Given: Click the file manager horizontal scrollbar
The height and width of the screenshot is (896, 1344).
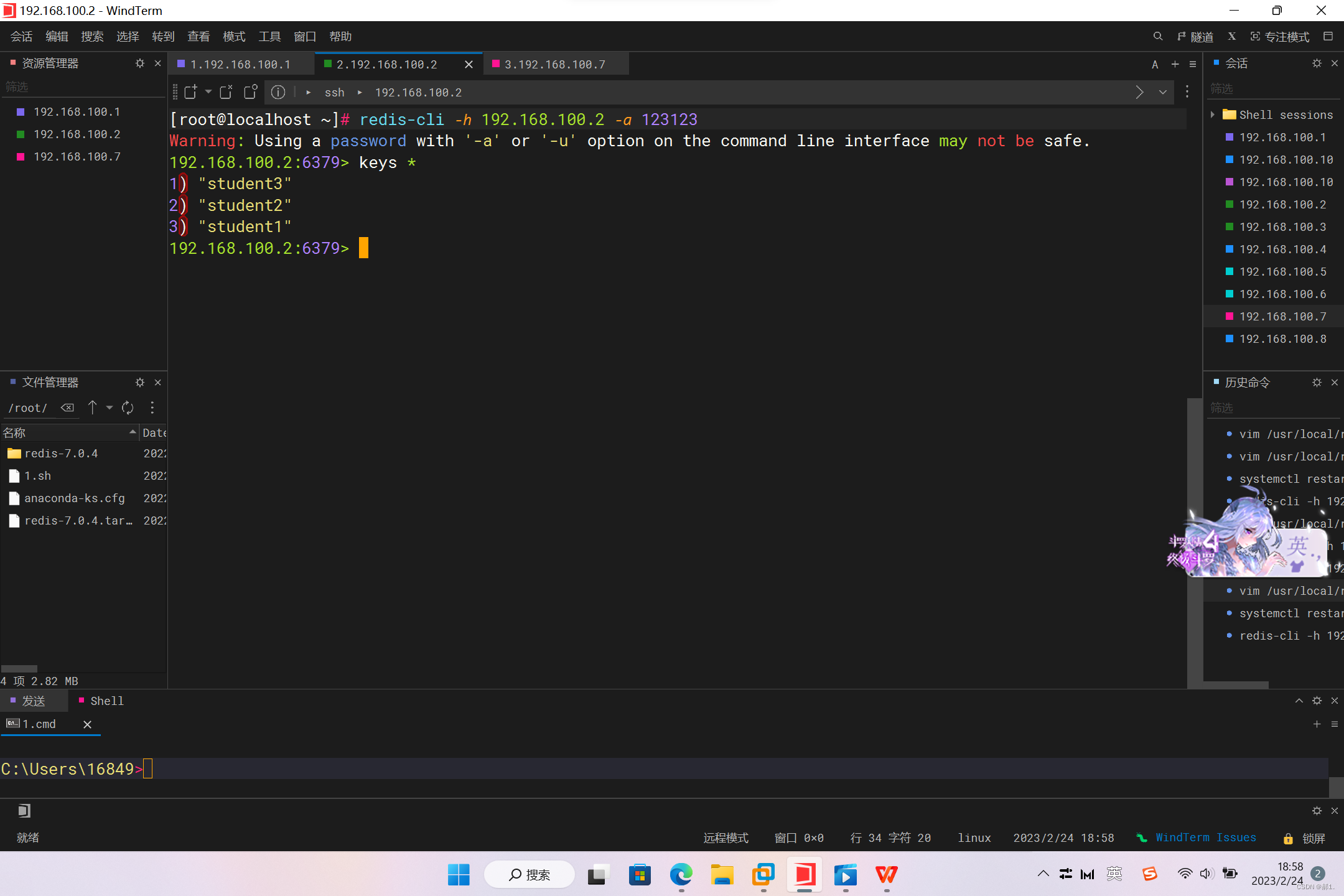Looking at the screenshot, I should pos(19,669).
